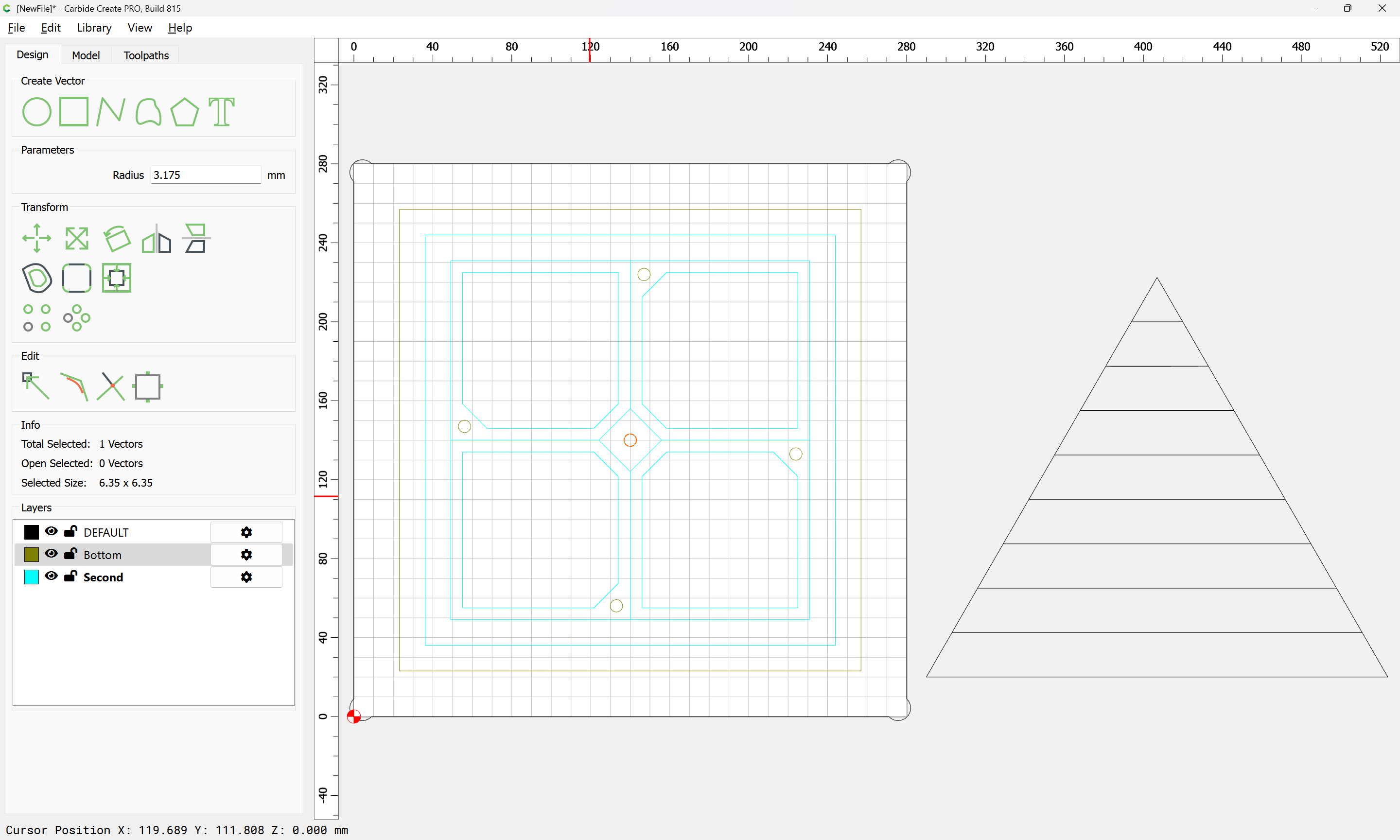Viewport: 1400px width, 840px height.
Task: Select the Regular Polygon create tool
Action: 184,111
